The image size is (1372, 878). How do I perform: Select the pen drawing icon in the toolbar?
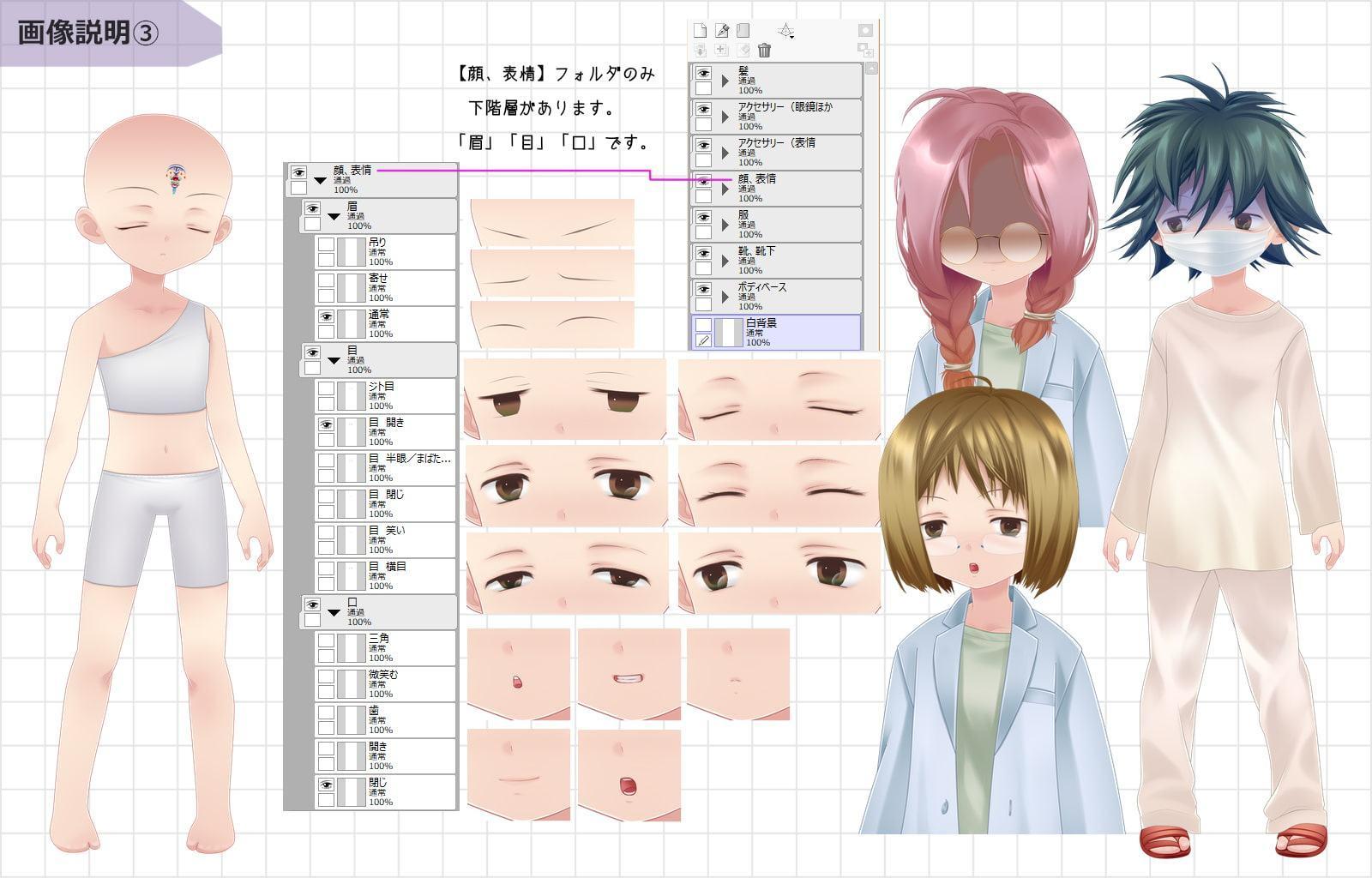tap(722, 31)
